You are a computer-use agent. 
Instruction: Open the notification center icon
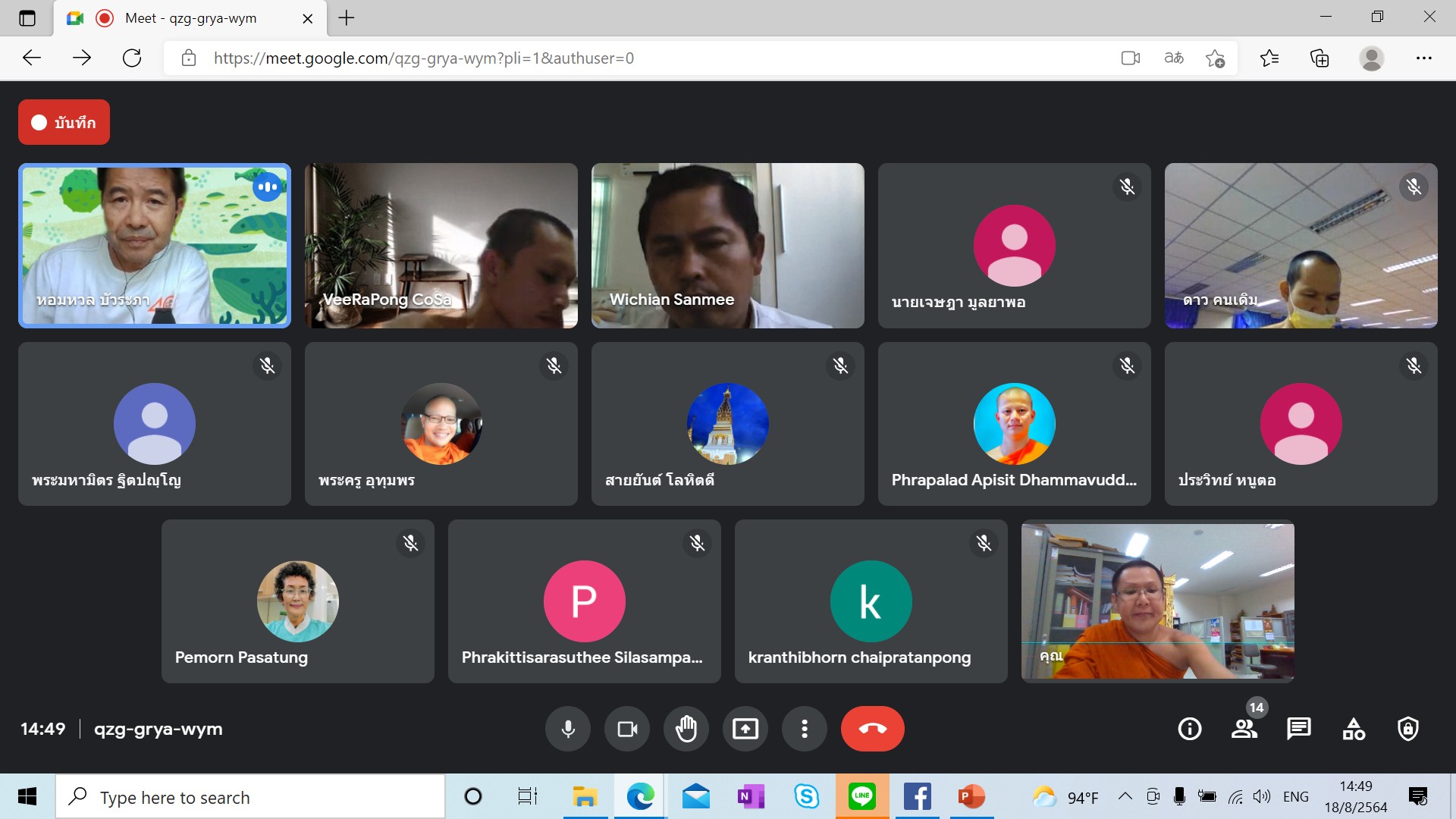(x=1417, y=796)
